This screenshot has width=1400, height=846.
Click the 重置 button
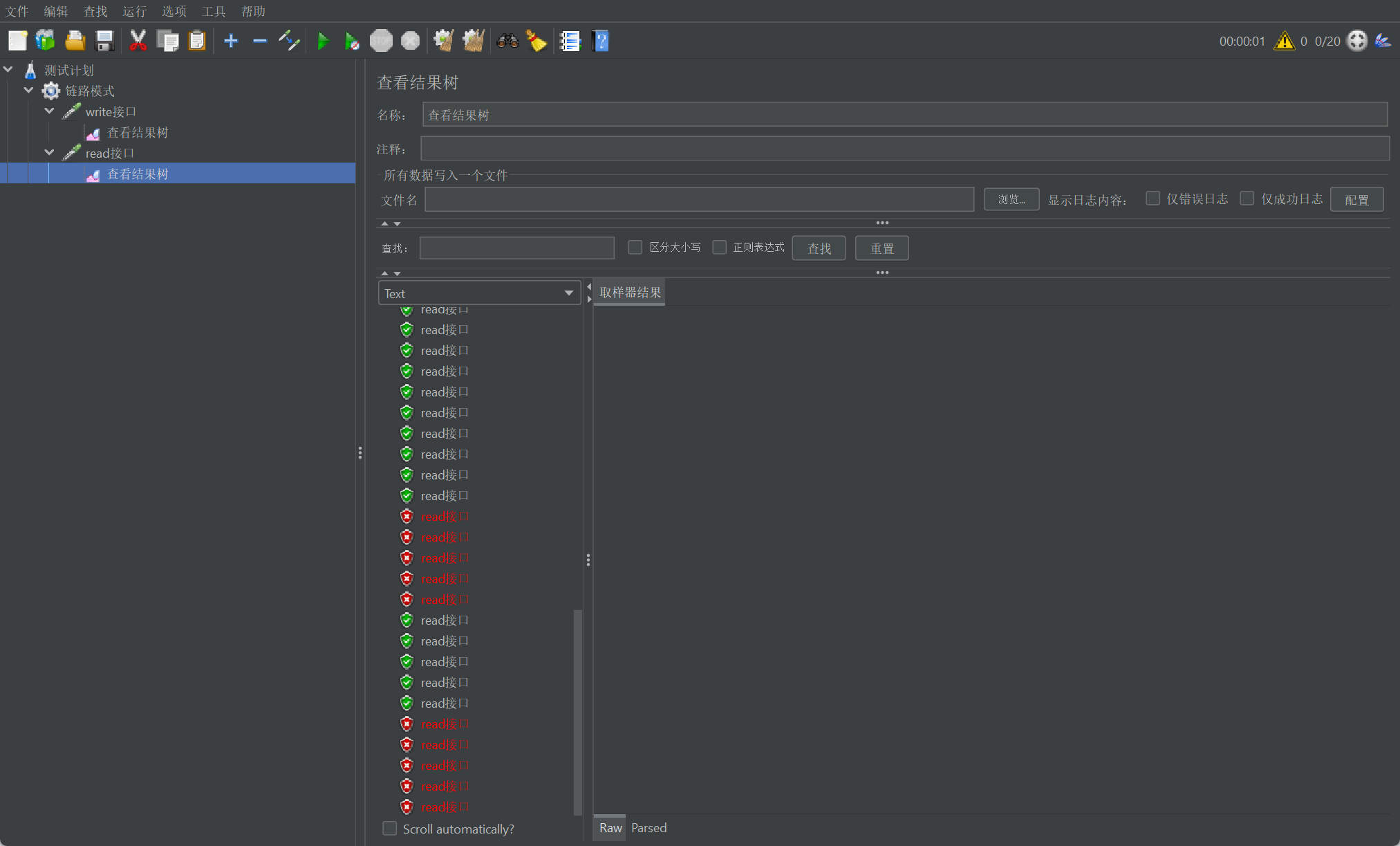[x=881, y=248]
